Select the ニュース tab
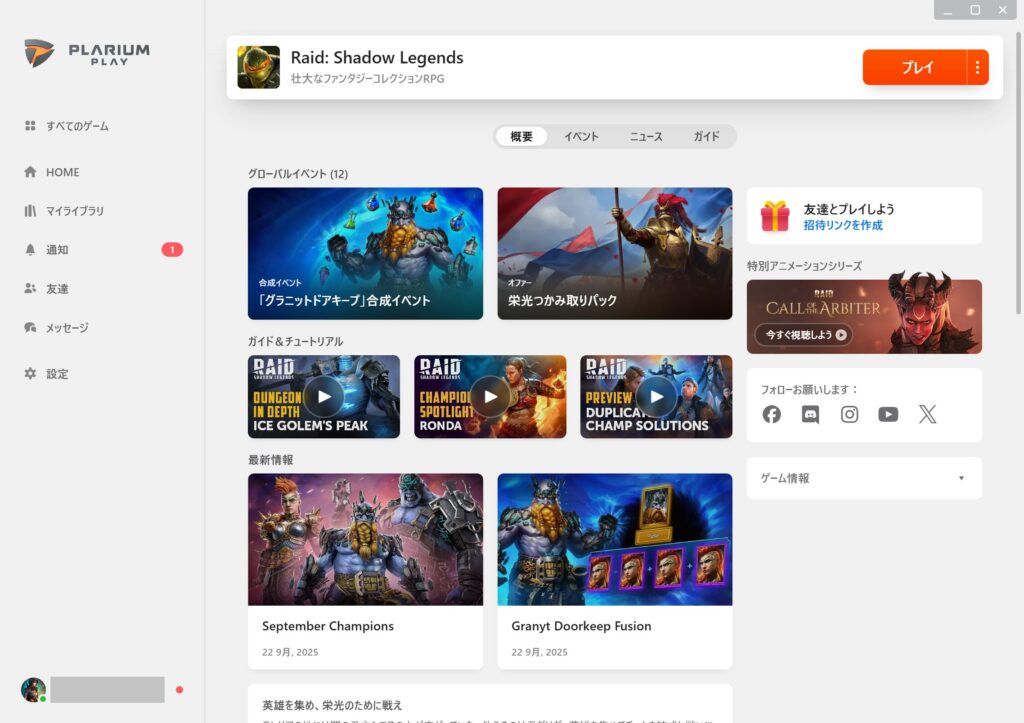The image size is (1024, 723). coord(646,137)
